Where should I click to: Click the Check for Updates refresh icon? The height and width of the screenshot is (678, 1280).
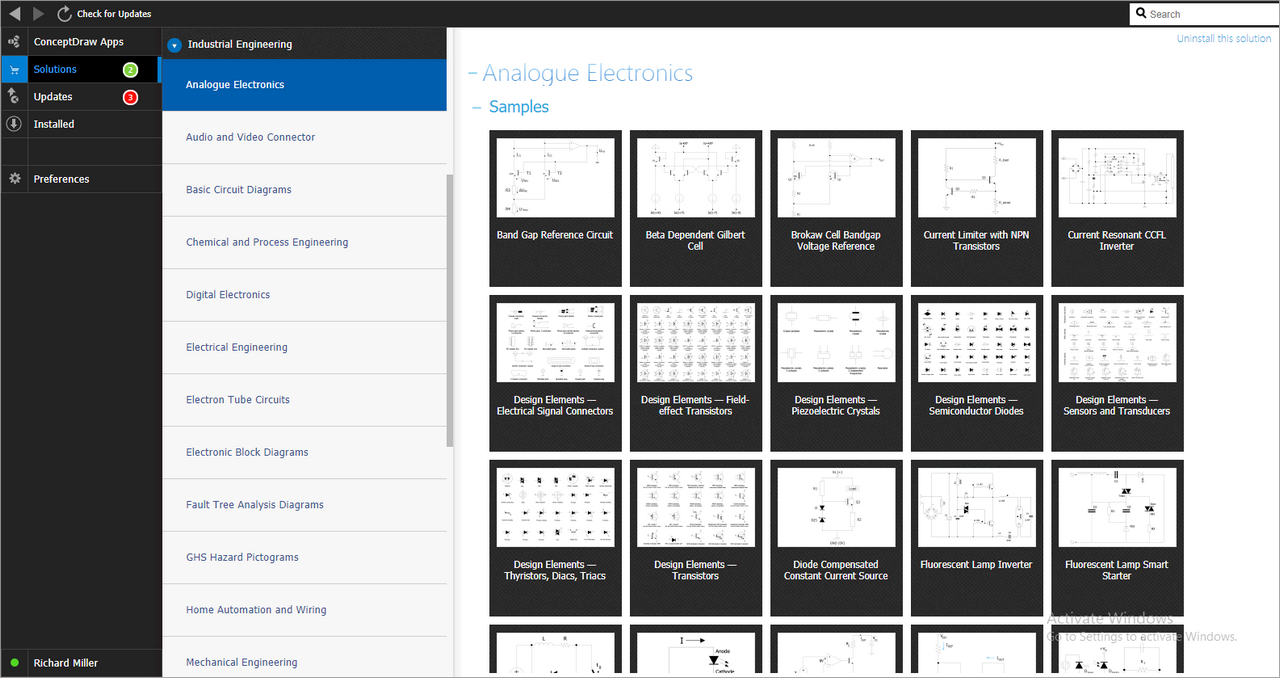[x=65, y=13]
